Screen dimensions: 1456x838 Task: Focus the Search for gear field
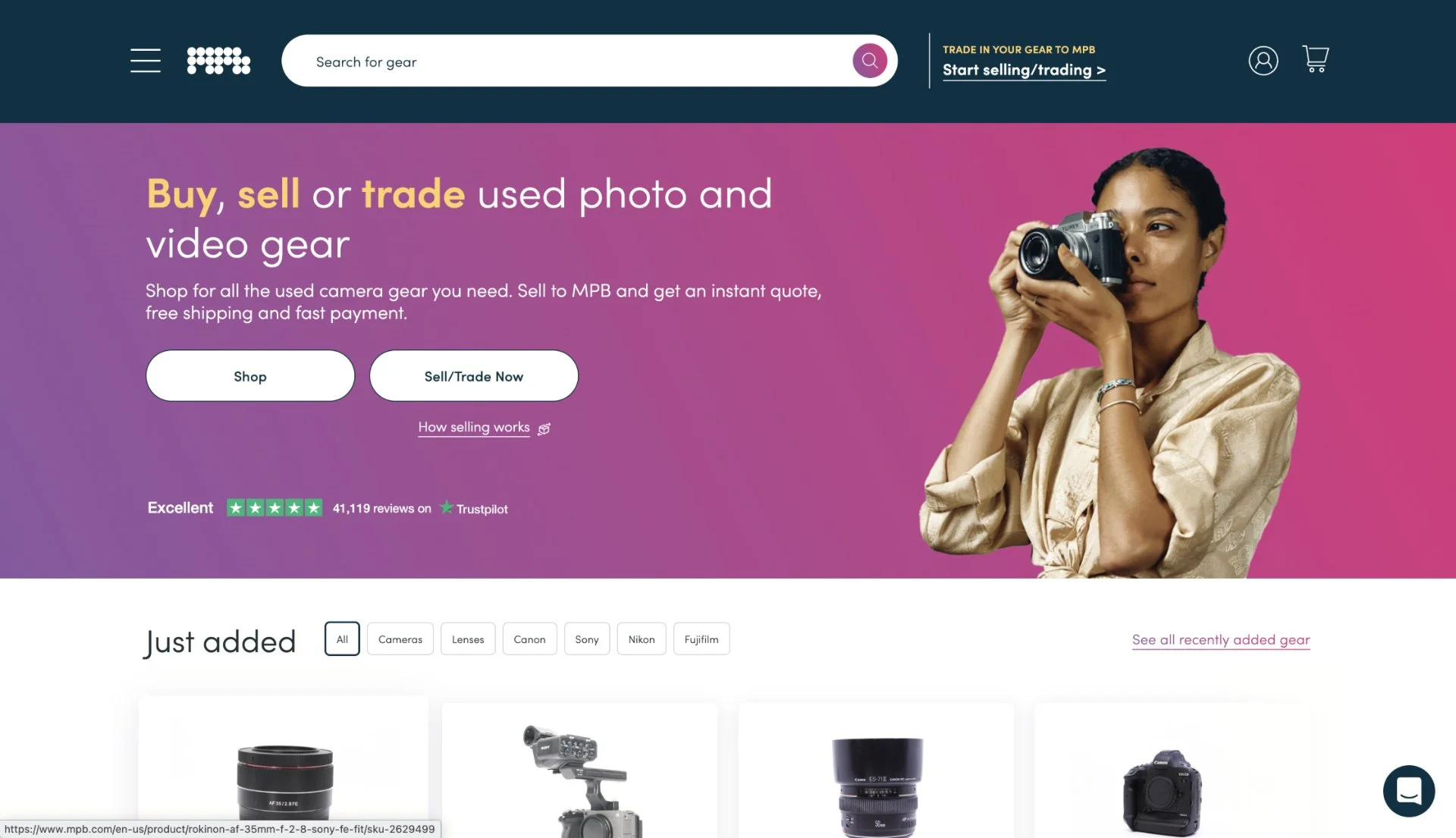coord(576,61)
